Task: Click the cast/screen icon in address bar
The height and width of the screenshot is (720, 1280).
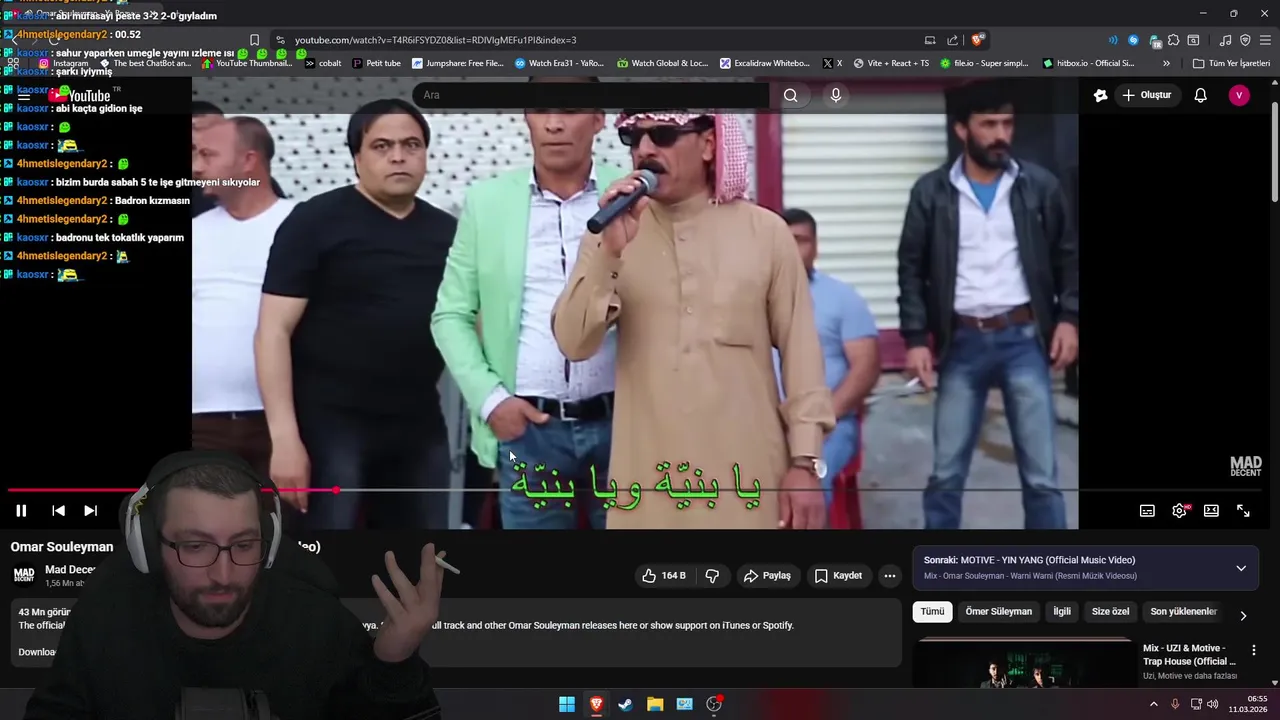Action: point(930,40)
